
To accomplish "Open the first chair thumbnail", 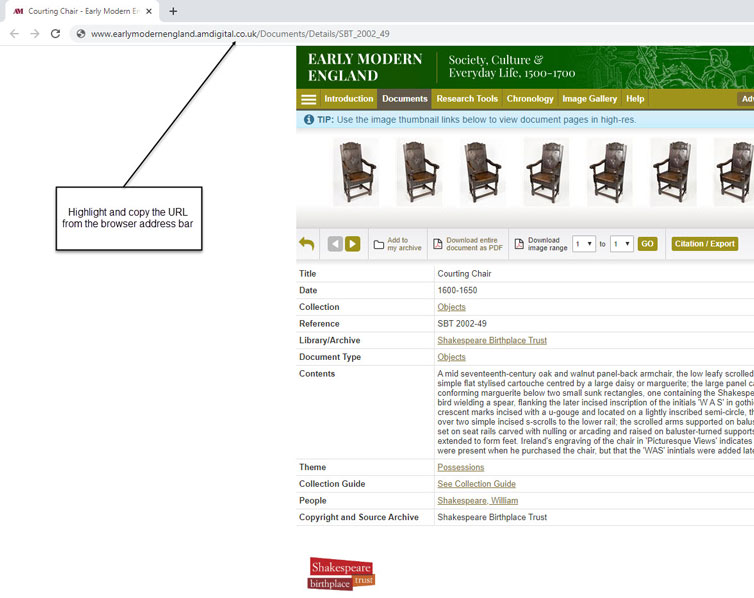I will tap(356, 172).
